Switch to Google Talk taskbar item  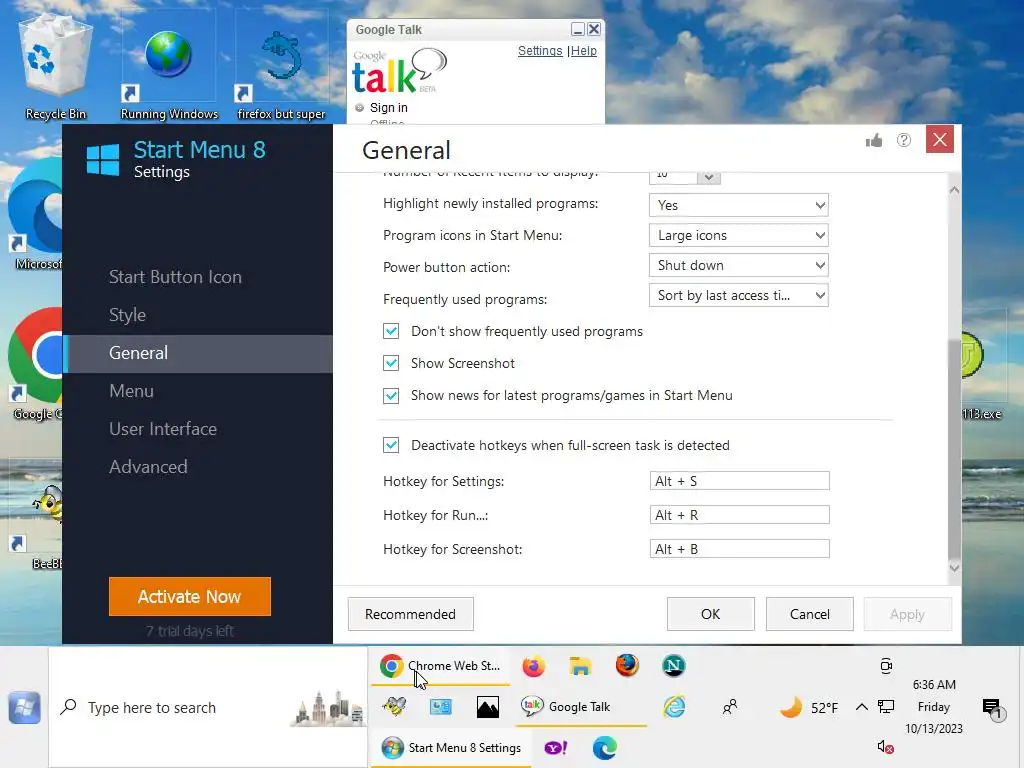coord(581,707)
